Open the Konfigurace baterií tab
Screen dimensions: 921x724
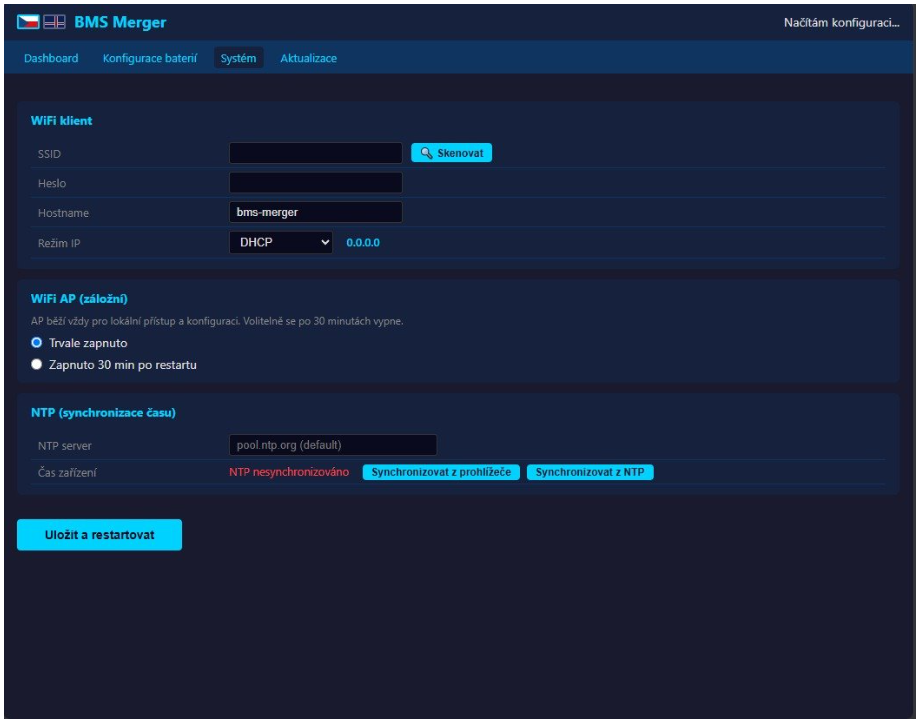pyautogui.click(x=150, y=58)
